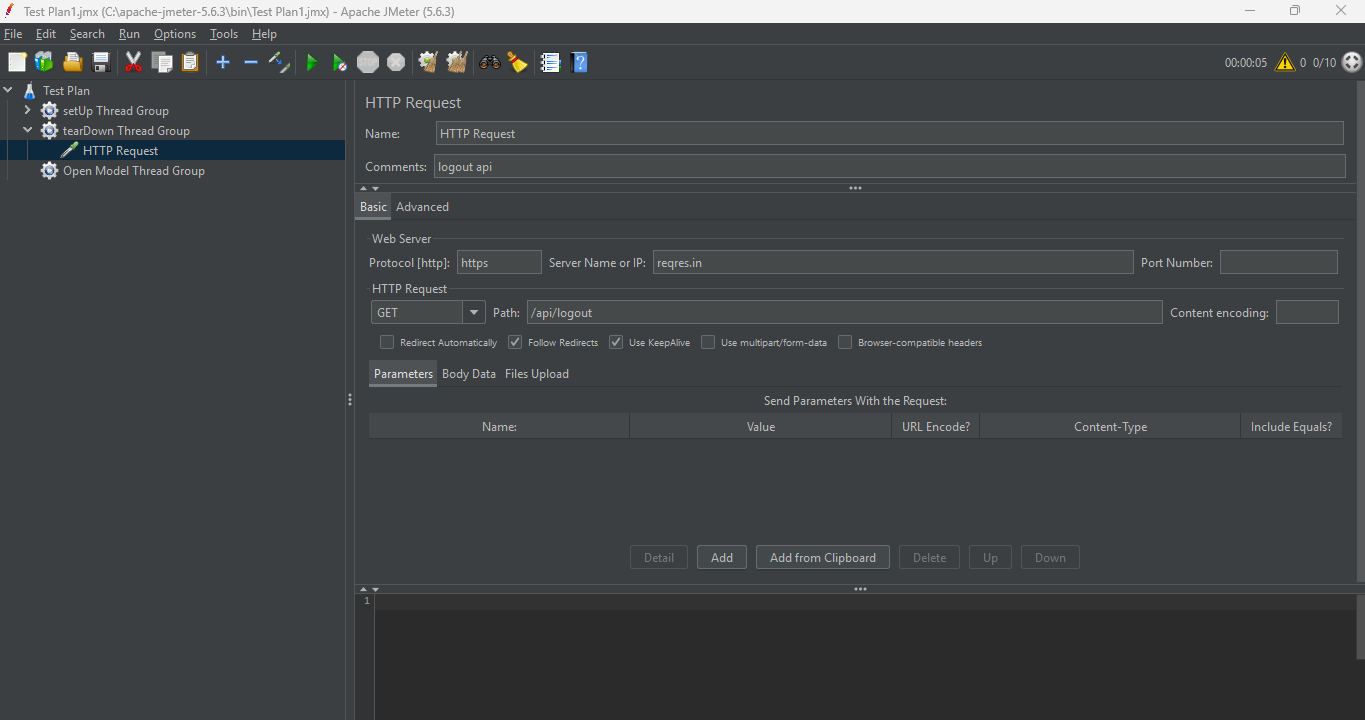Expand all tree nodes with plus icon
The image size is (1365, 720).
[x=223, y=62]
